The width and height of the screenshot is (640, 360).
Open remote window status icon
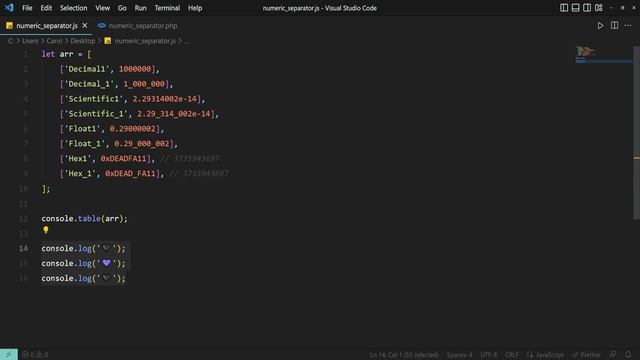click(x=9, y=354)
